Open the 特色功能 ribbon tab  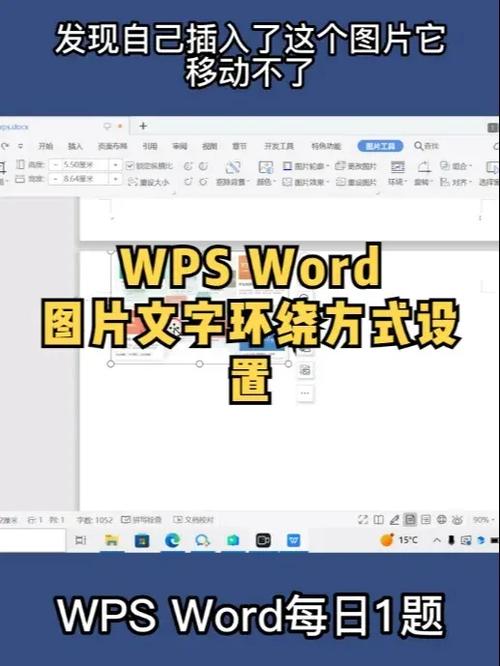click(x=326, y=146)
